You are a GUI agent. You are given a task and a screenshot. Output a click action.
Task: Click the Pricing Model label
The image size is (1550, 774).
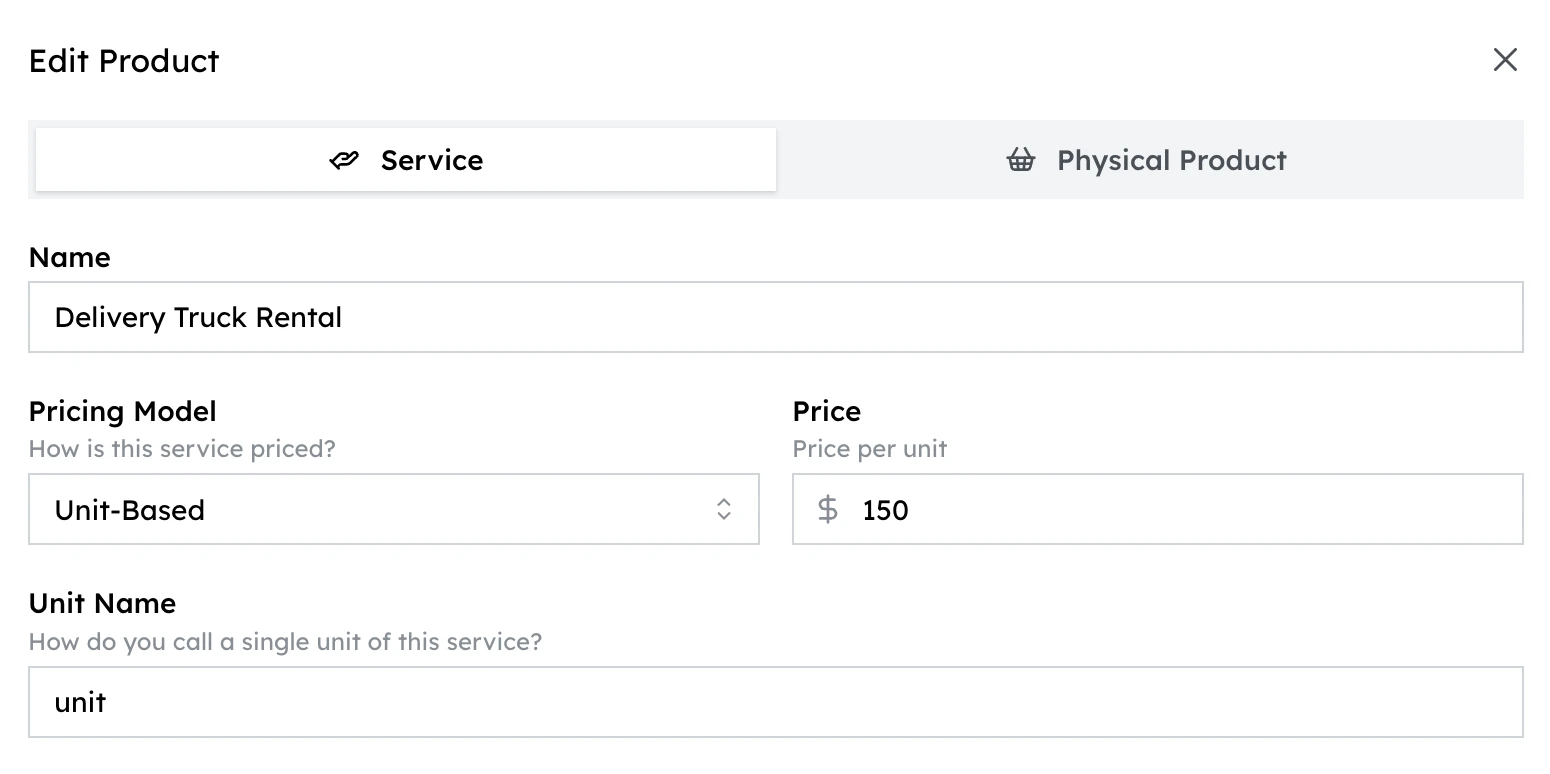pos(123,411)
